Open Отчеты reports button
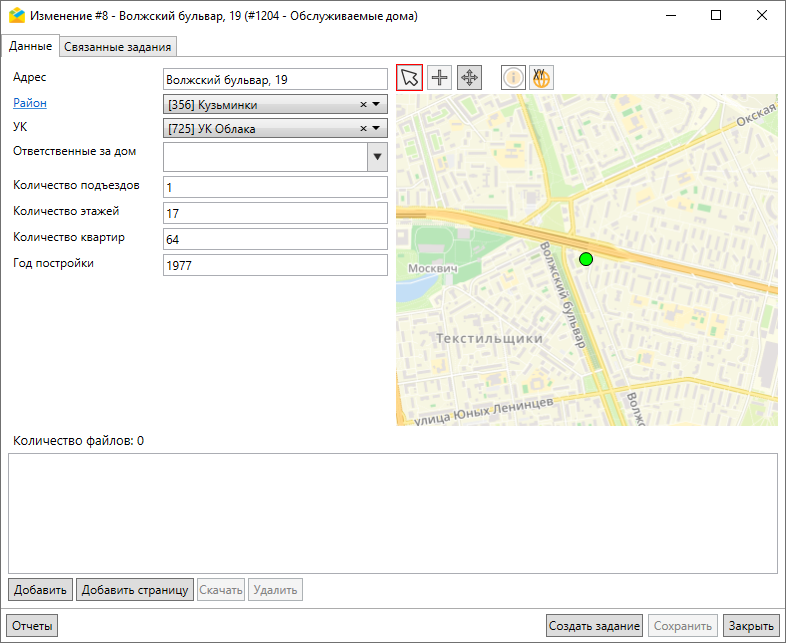This screenshot has width=786, height=643. click(32, 626)
